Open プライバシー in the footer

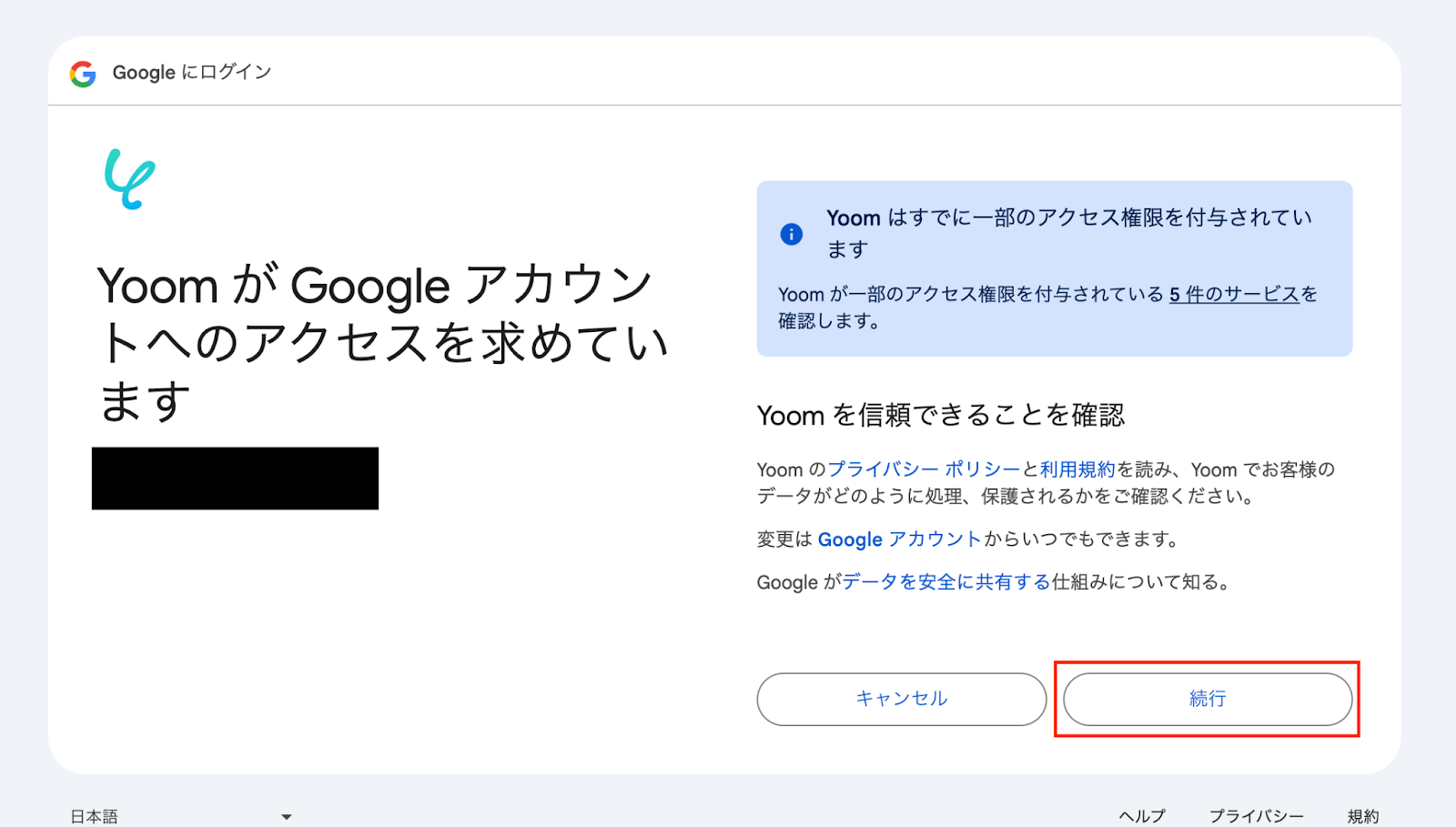(1256, 816)
